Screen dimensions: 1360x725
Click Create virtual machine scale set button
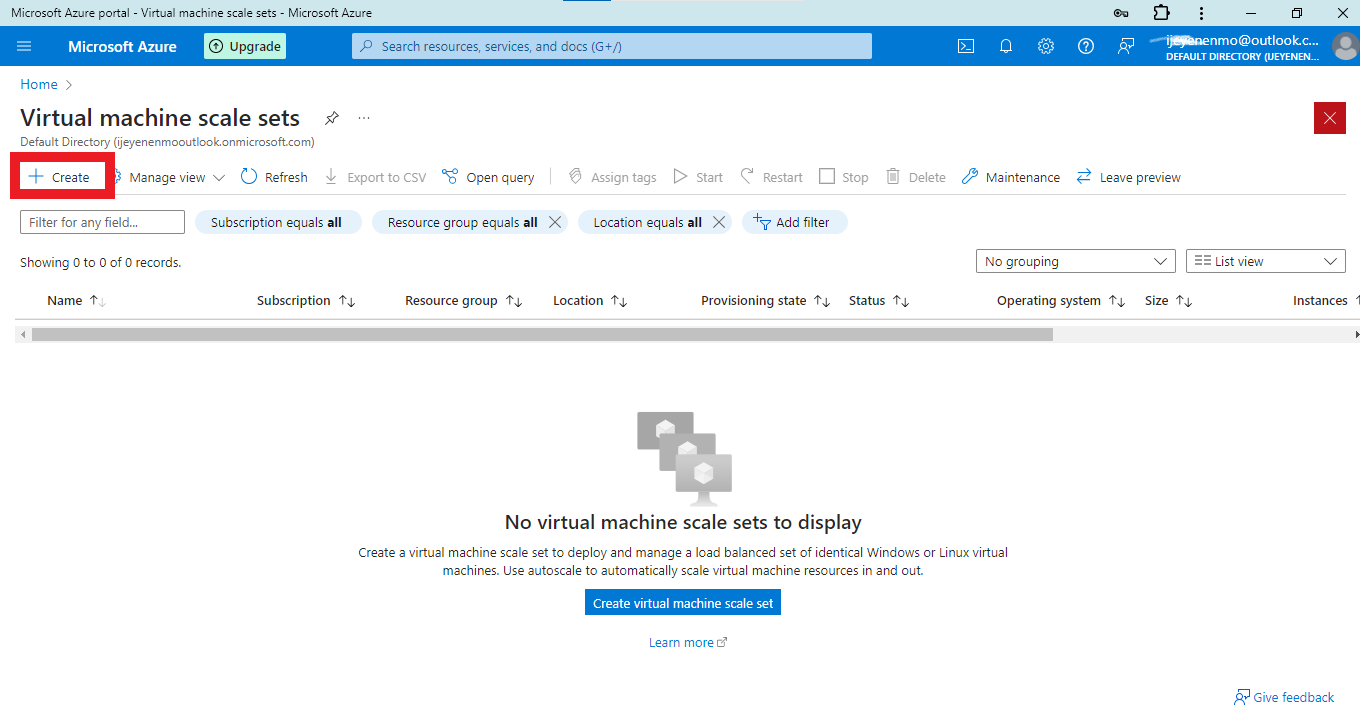pyautogui.click(x=683, y=603)
